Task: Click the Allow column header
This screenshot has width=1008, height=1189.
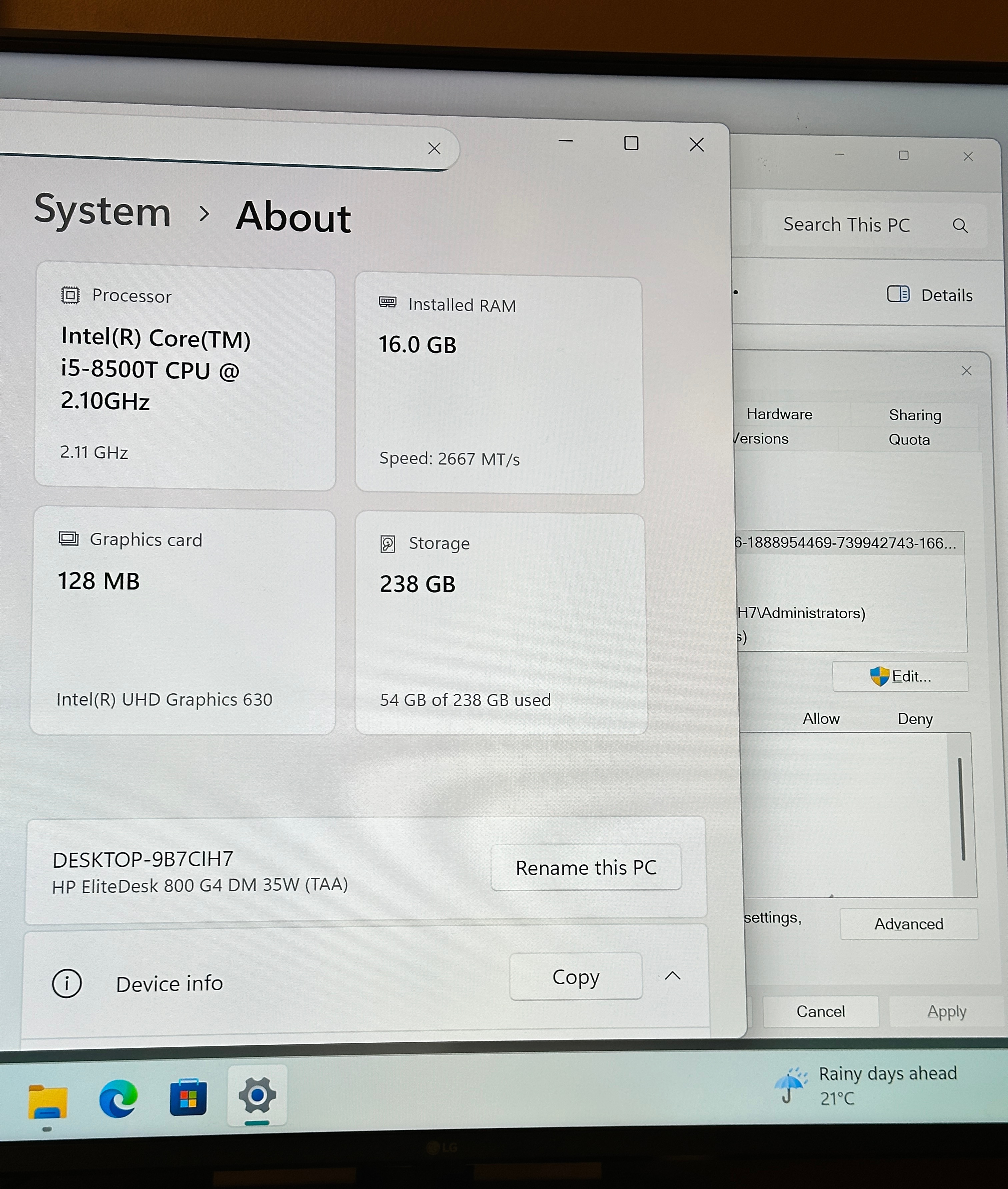Action: pos(821,718)
